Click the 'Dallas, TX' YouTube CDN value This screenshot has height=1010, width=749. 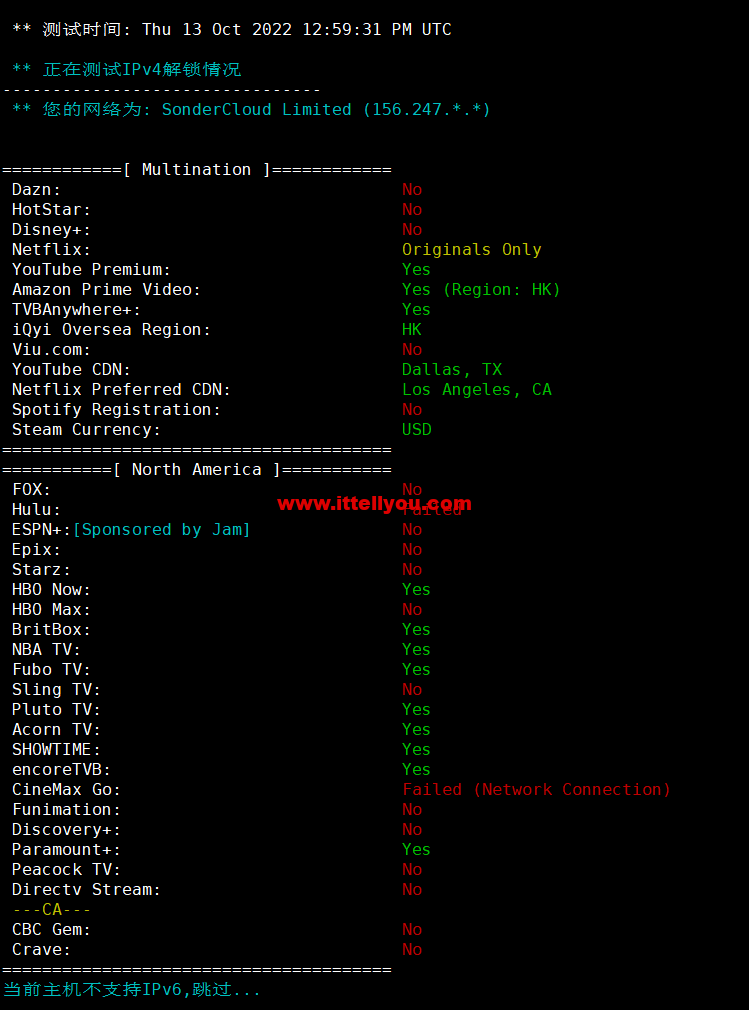(452, 369)
